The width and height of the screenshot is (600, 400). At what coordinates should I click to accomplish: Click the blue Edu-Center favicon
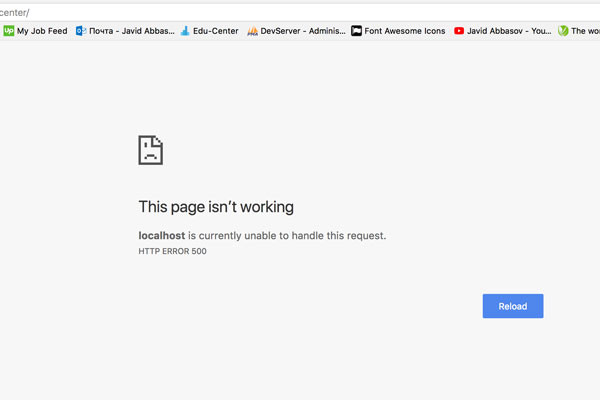pyautogui.click(x=185, y=31)
